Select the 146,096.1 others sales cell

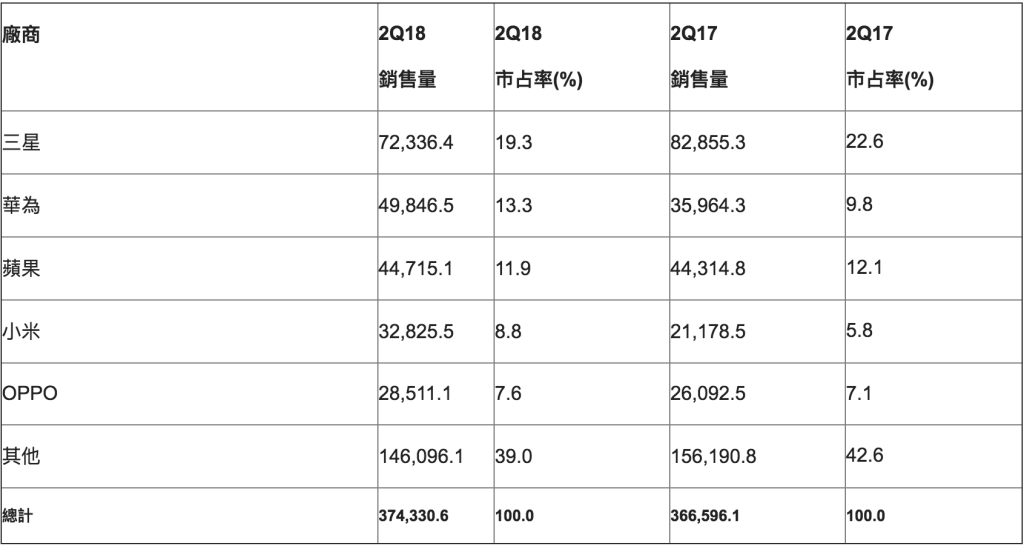(420, 455)
